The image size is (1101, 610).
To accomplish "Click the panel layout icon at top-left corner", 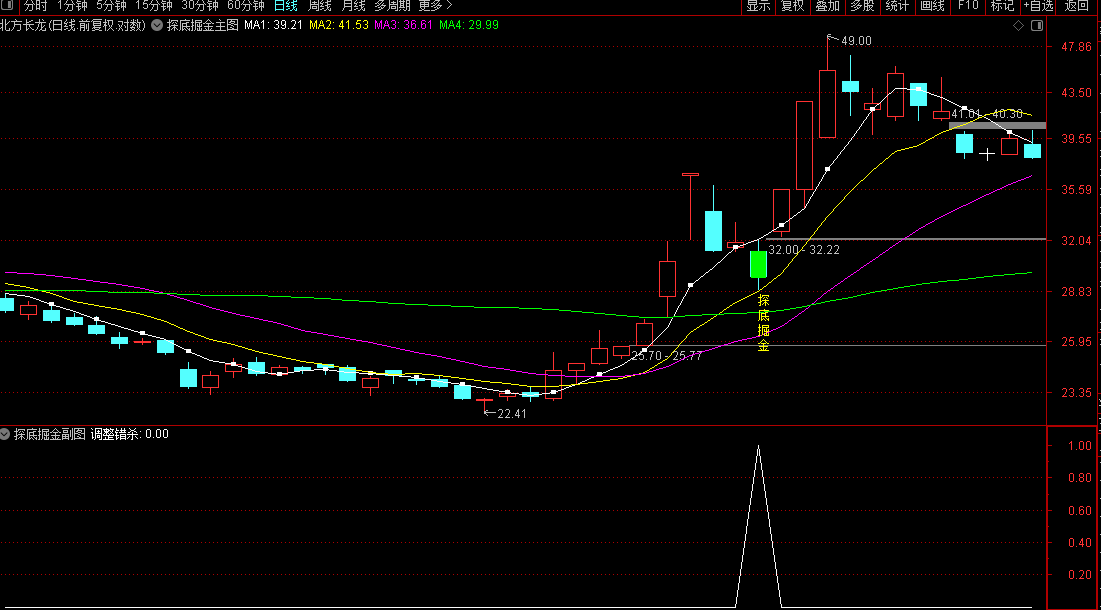I will click(8, 6).
